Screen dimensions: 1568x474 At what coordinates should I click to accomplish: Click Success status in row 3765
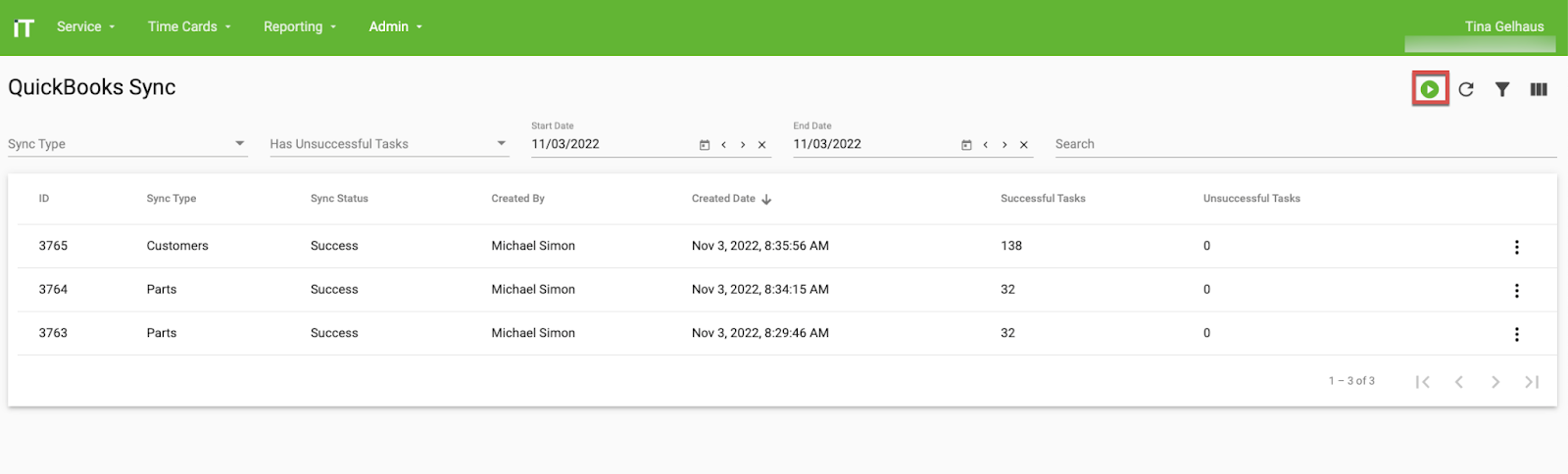point(334,246)
